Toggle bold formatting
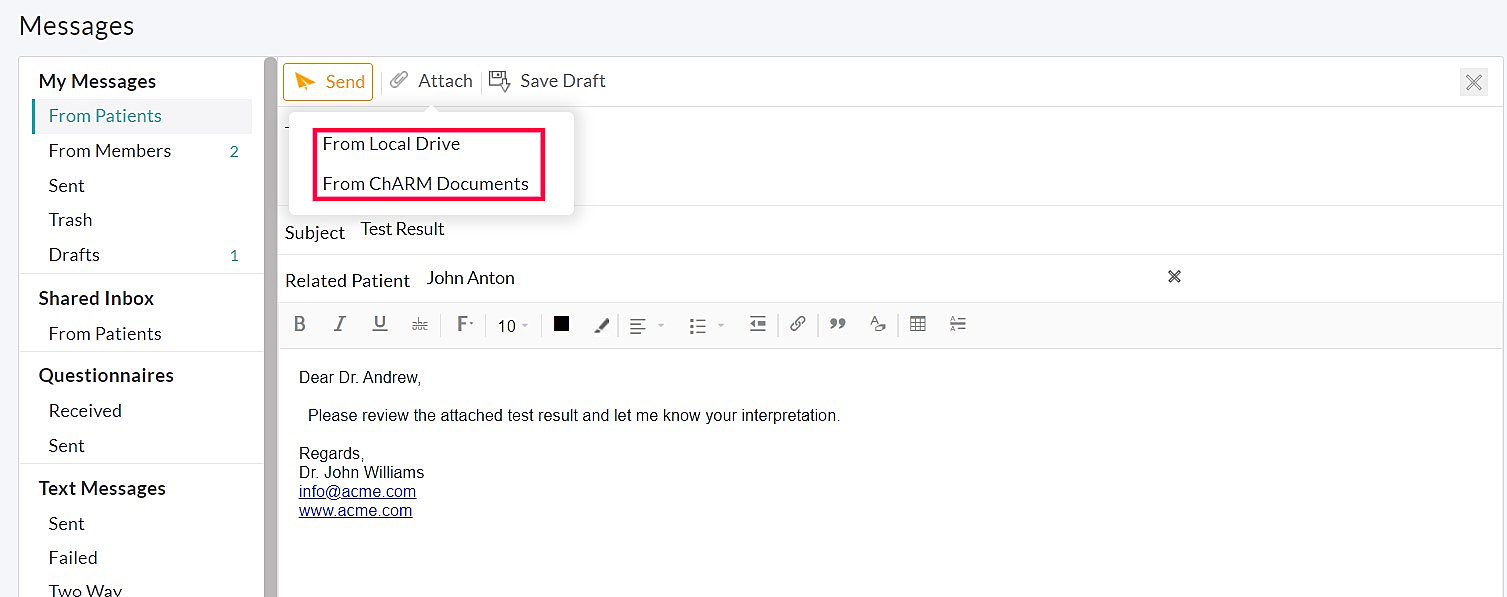 pos(300,324)
